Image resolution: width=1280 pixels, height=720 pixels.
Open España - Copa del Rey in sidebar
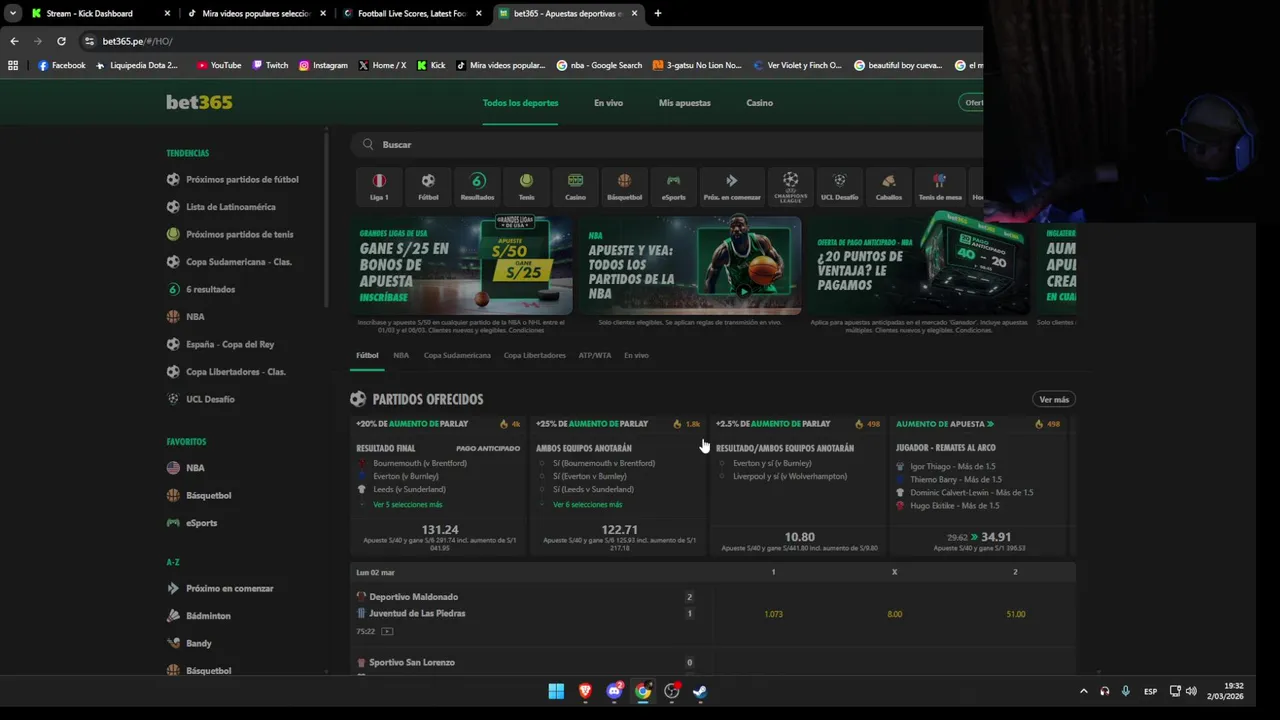point(230,344)
